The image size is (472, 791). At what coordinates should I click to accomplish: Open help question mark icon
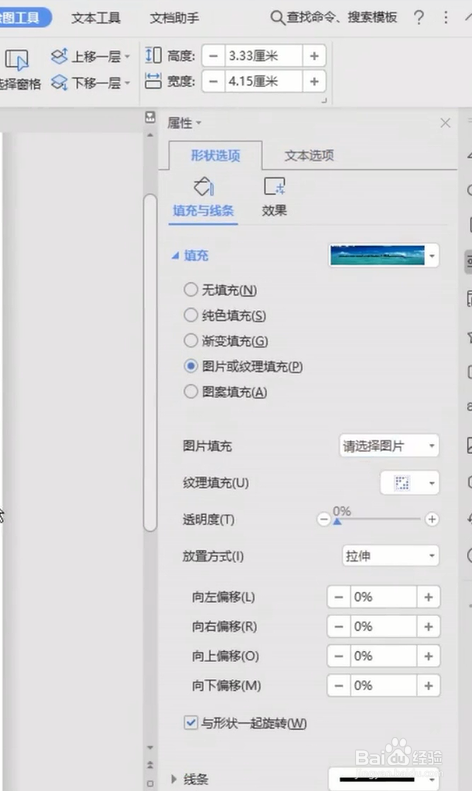pos(418,18)
